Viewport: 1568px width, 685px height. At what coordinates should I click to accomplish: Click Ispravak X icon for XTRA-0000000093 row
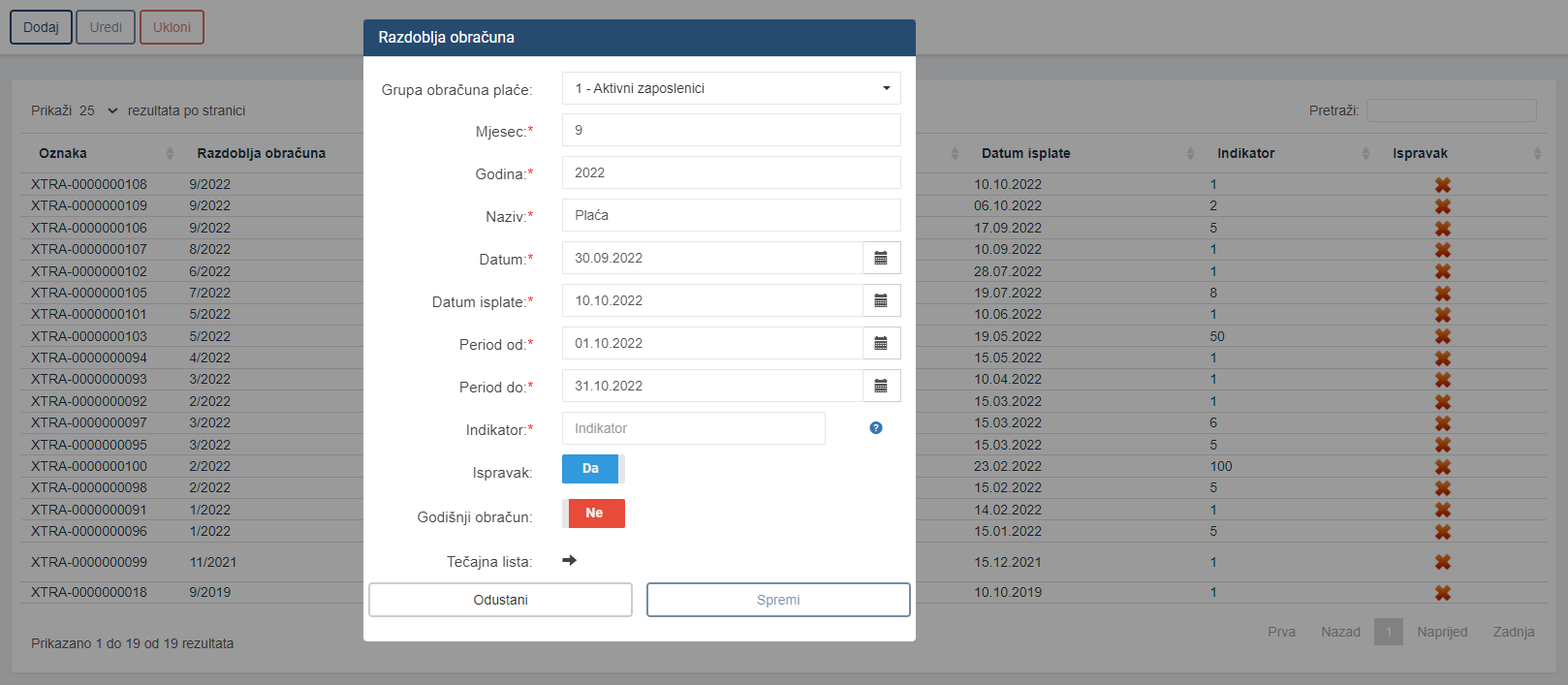(1443, 379)
